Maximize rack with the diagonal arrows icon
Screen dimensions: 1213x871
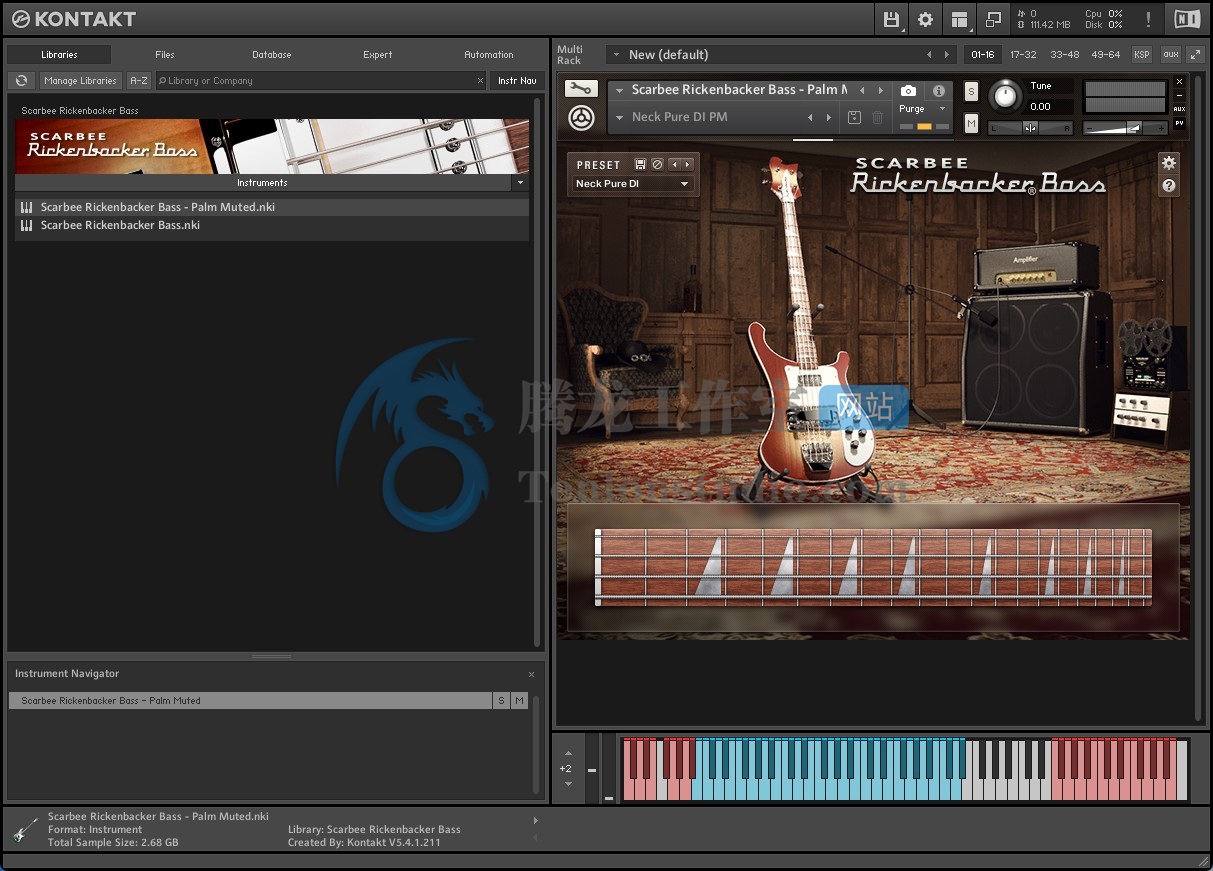click(1195, 55)
